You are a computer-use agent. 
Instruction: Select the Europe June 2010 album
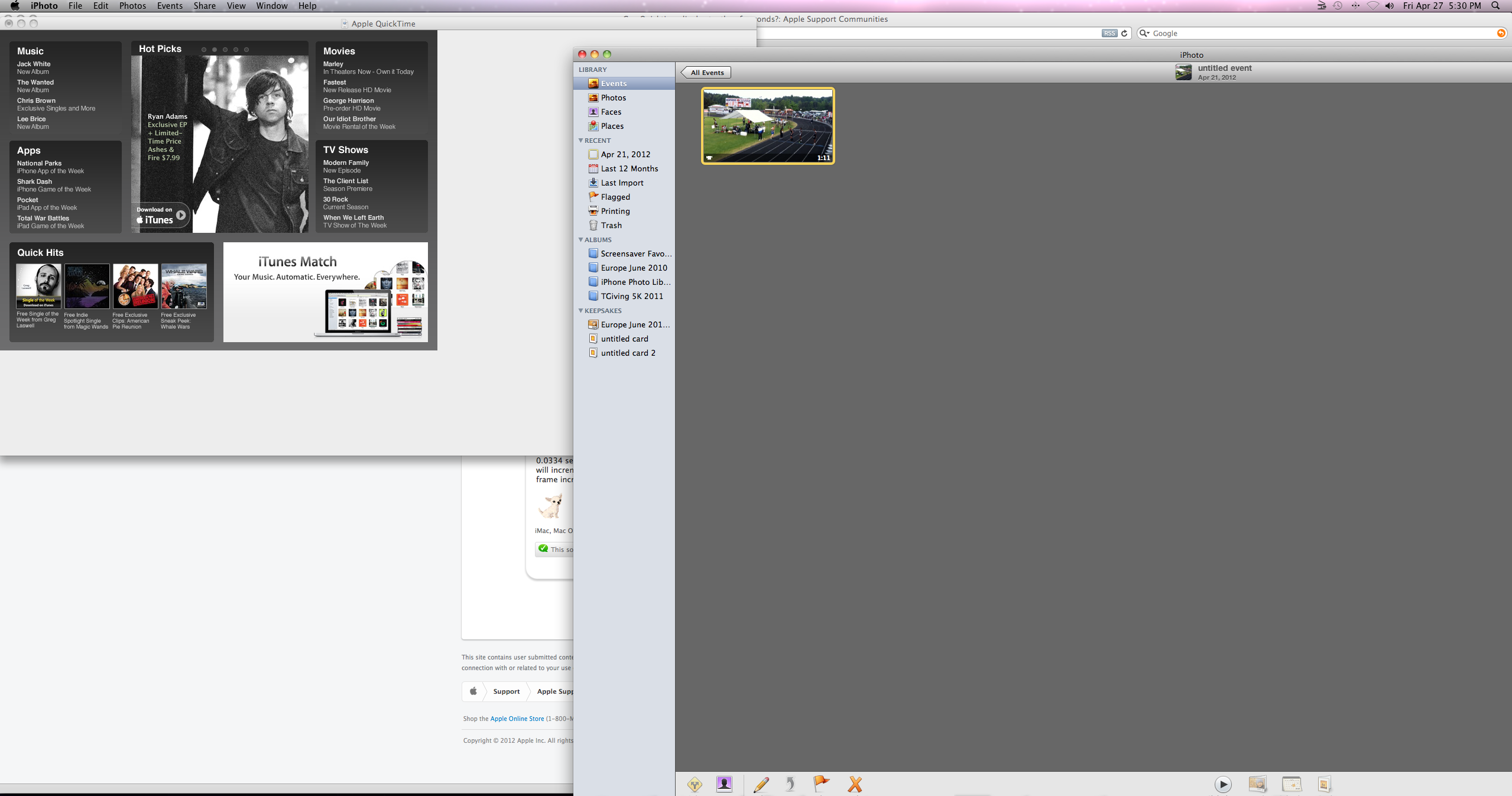(x=634, y=268)
